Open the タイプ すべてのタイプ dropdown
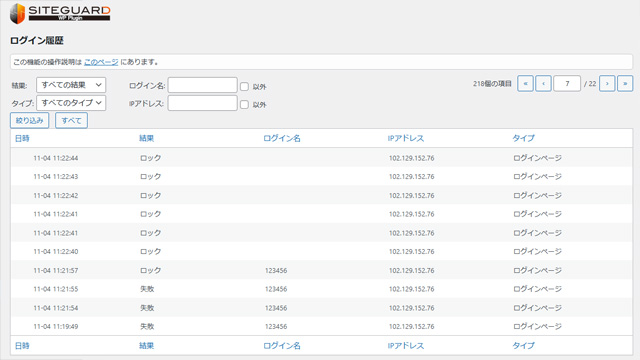 pyautogui.click(x=71, y=103)
